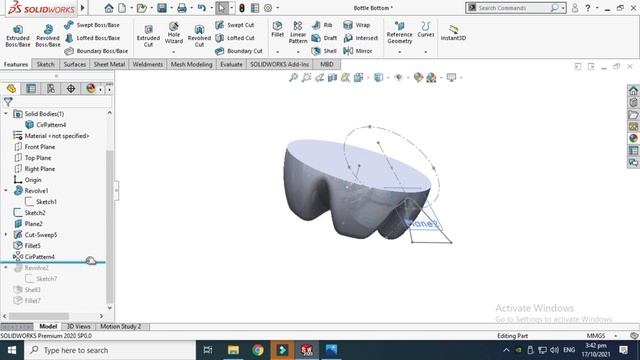Click the Rebuild traffic light icon
This screenshot has height=360, width=640.
tap(242, 8)
